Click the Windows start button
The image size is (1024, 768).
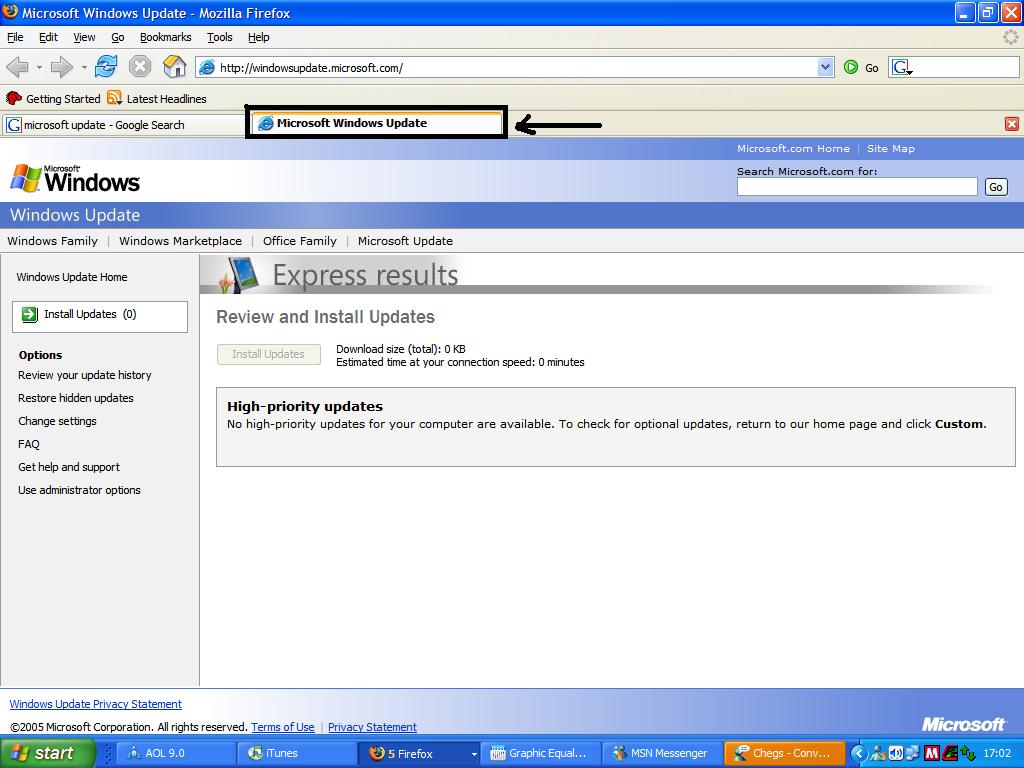[47, 753]
